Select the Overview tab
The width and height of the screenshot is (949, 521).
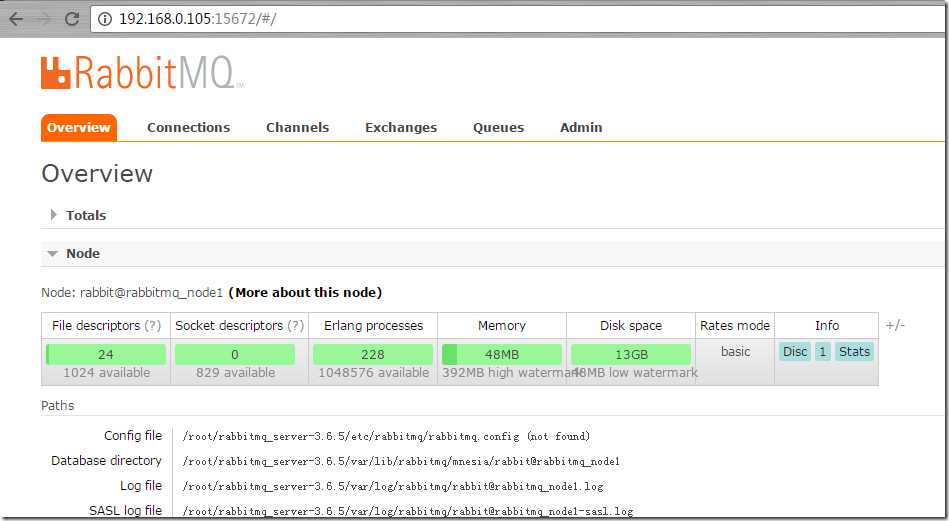pos(79,128)
